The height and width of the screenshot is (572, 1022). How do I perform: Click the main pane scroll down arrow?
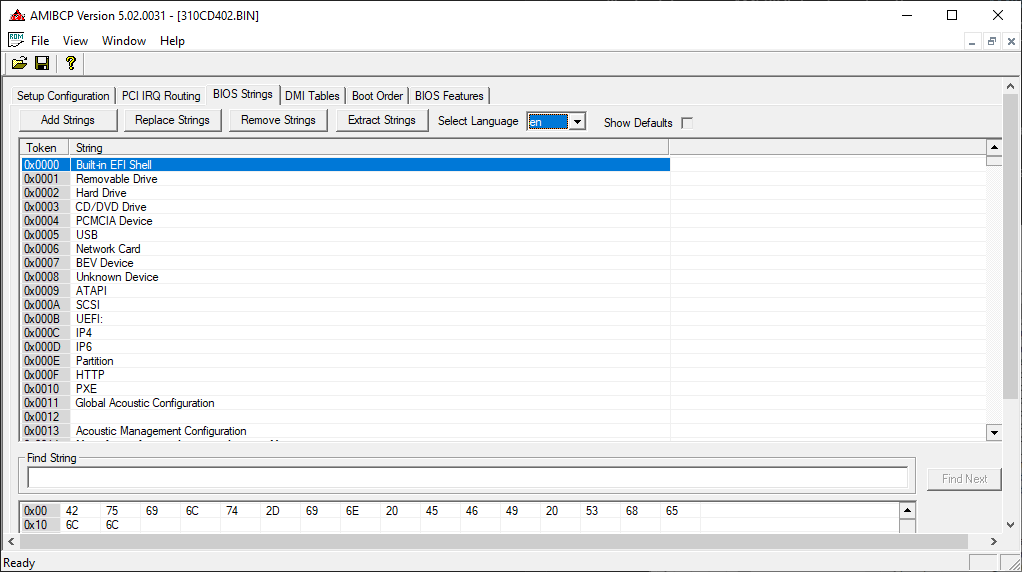coord(1010,524)
